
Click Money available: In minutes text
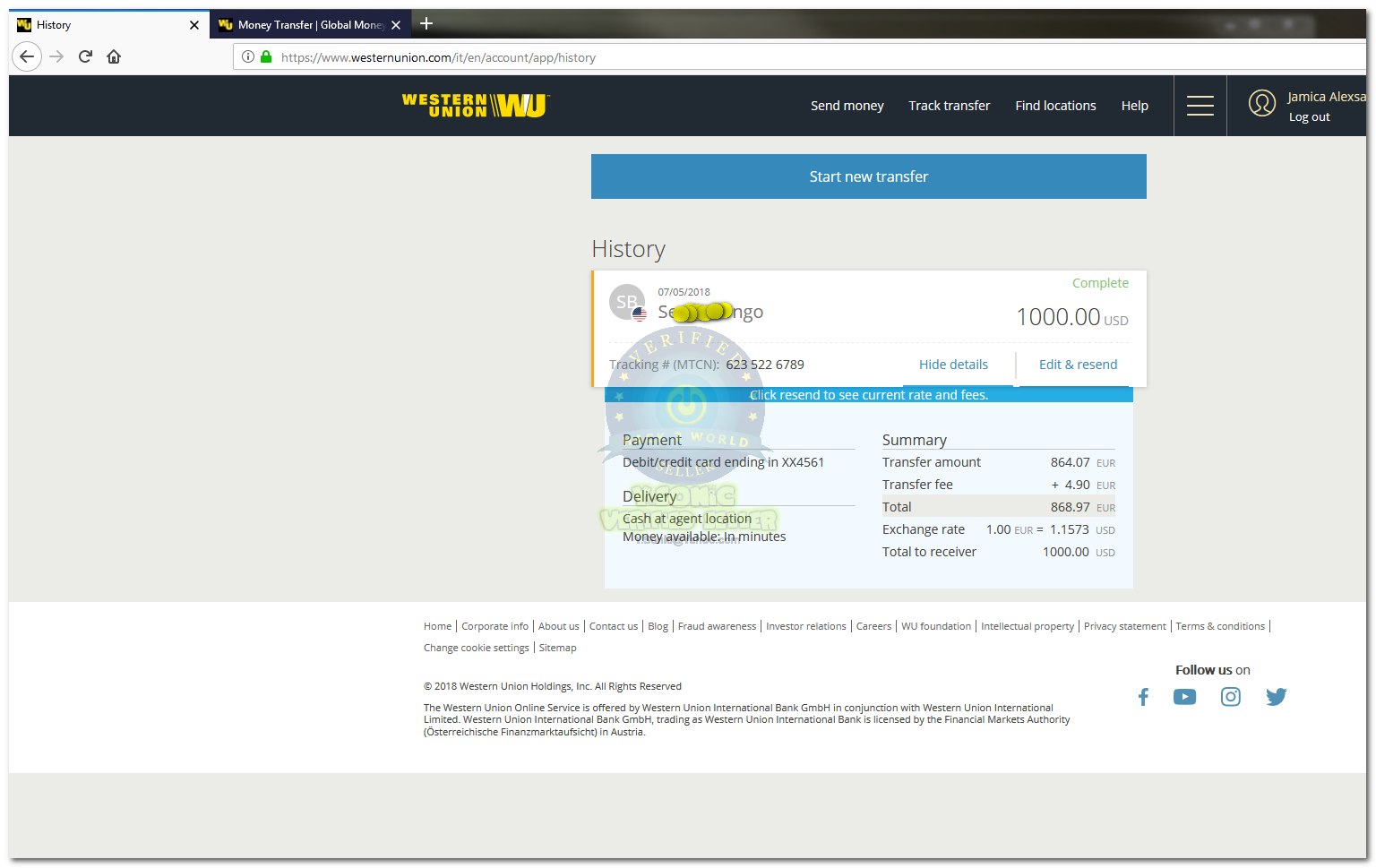[x=704, y=537]
